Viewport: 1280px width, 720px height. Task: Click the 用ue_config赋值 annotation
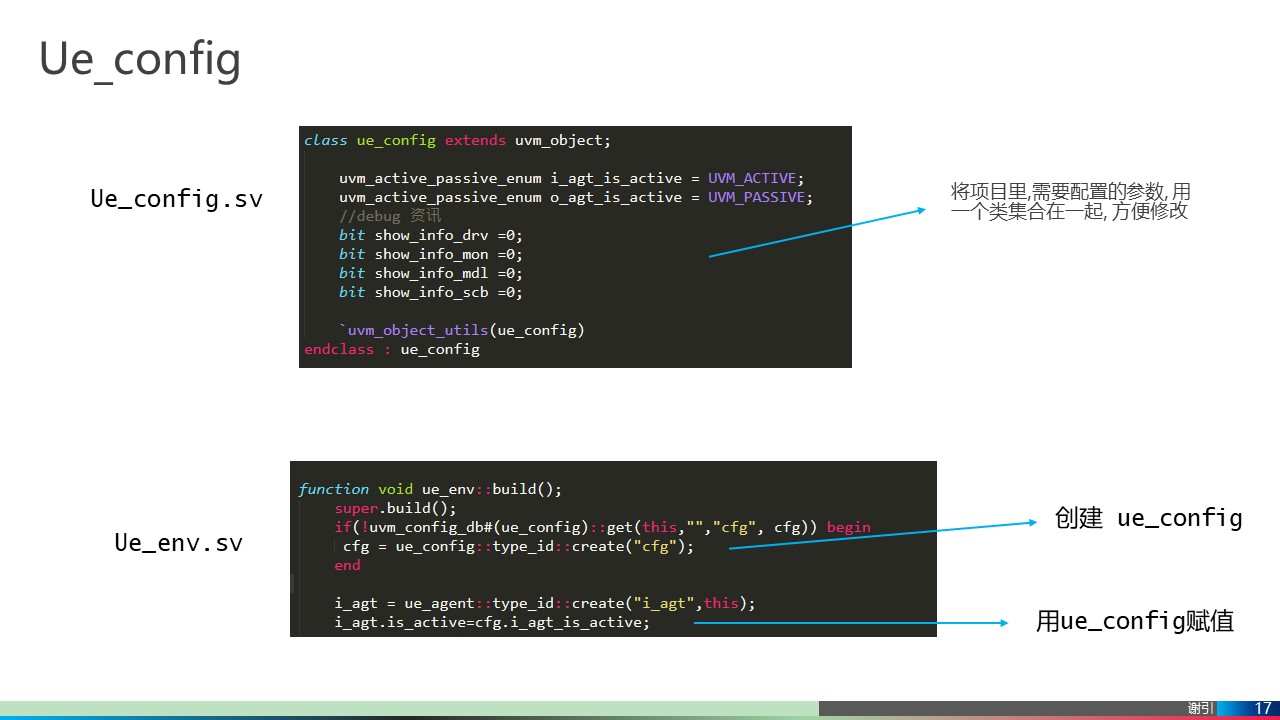[1135, 621]
